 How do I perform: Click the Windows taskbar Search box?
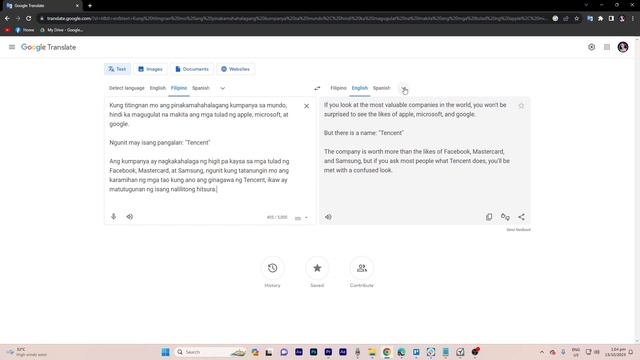[211, 352]
